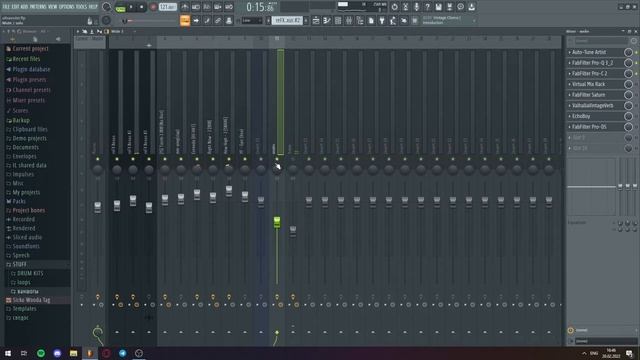Click the stop button in transport
The image size is (640, 360).
point(142,7)
